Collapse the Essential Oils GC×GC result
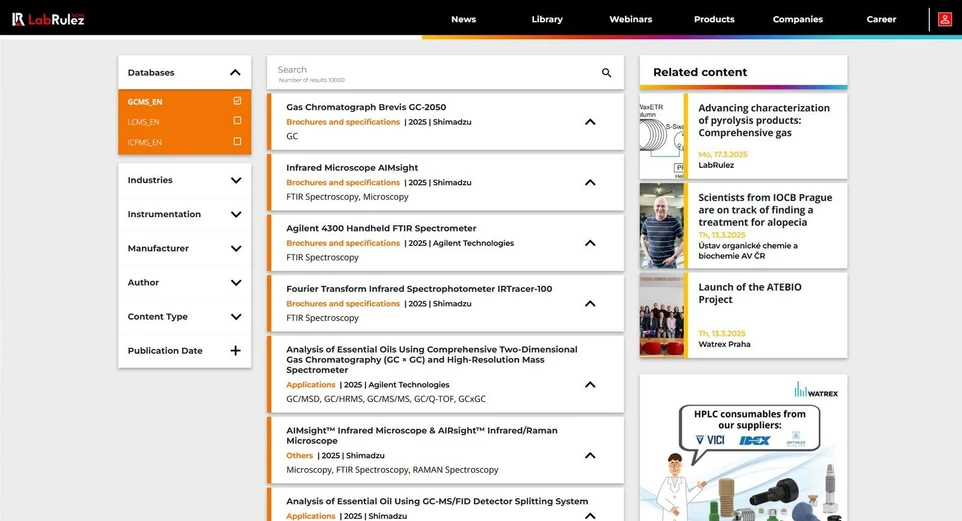The width and height of the screenshot is (962, 521). tap(590, 384)
